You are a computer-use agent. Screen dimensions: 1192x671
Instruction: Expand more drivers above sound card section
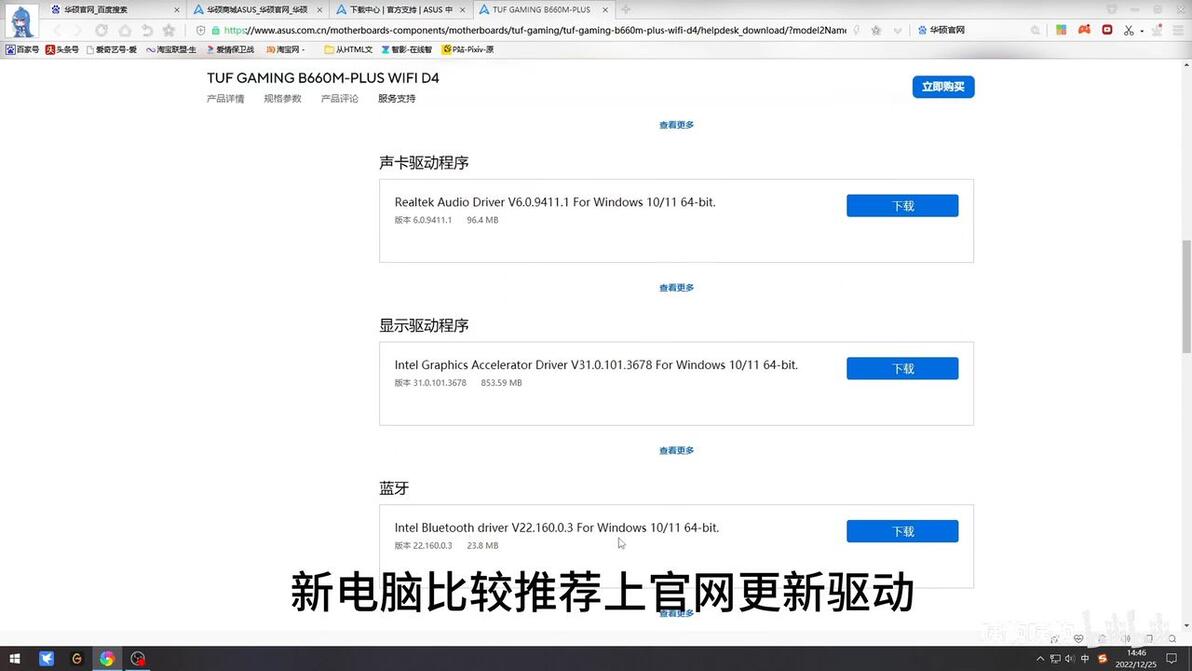676,125
